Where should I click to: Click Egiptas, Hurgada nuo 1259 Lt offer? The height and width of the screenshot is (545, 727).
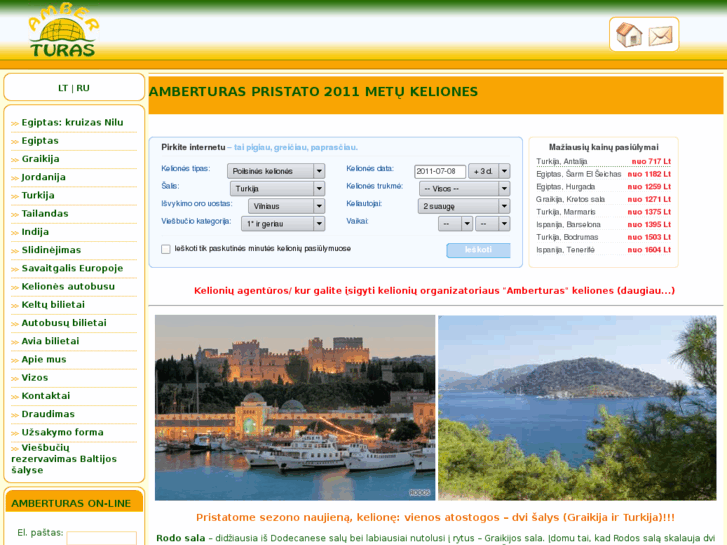coord(603,187)
